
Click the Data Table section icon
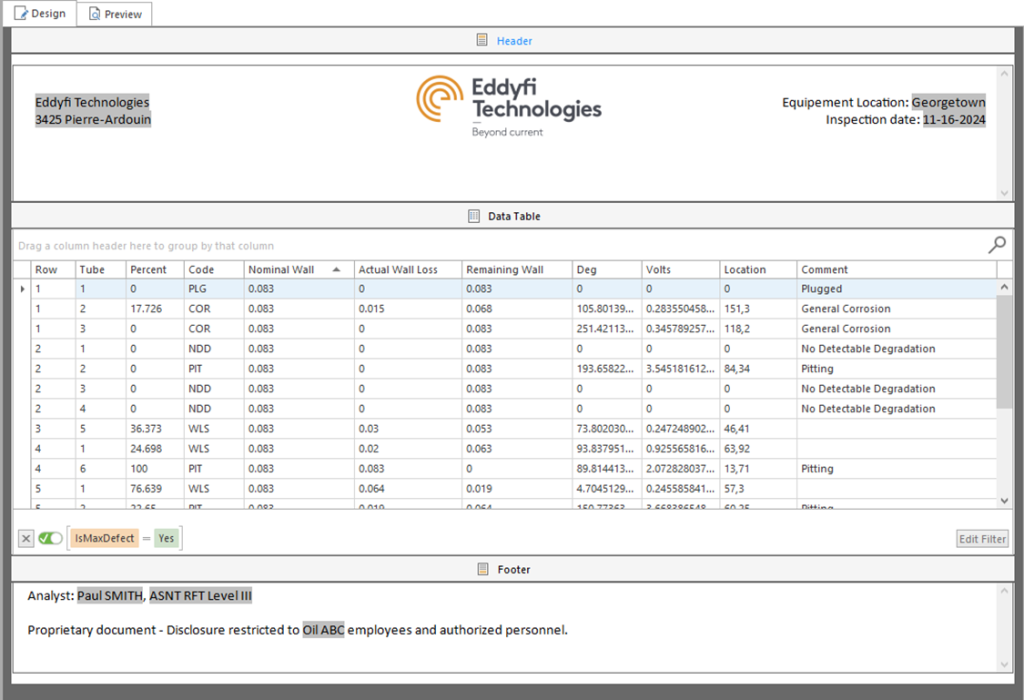(474, 216)
